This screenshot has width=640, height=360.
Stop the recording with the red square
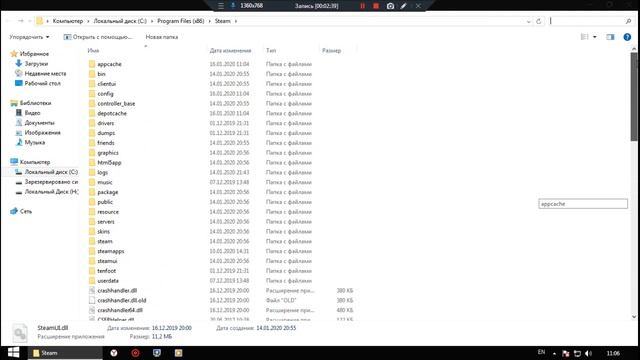pos(376,6)
